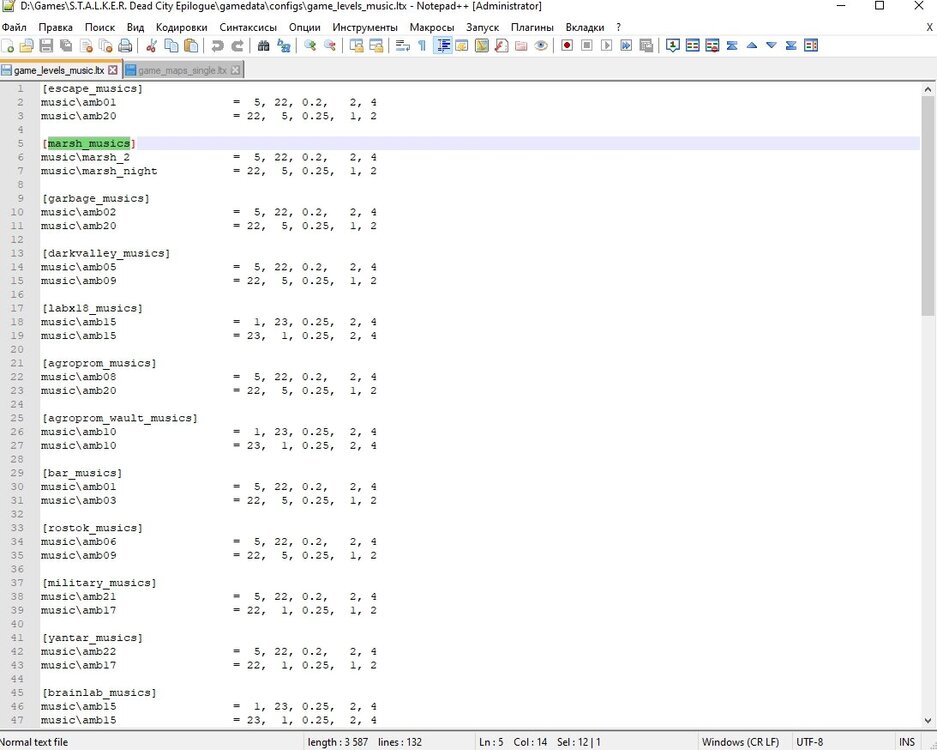Toggle the show all characters pilcrow icon
Viewport: 937px width, 750px height.
click(x=422, y=46)
